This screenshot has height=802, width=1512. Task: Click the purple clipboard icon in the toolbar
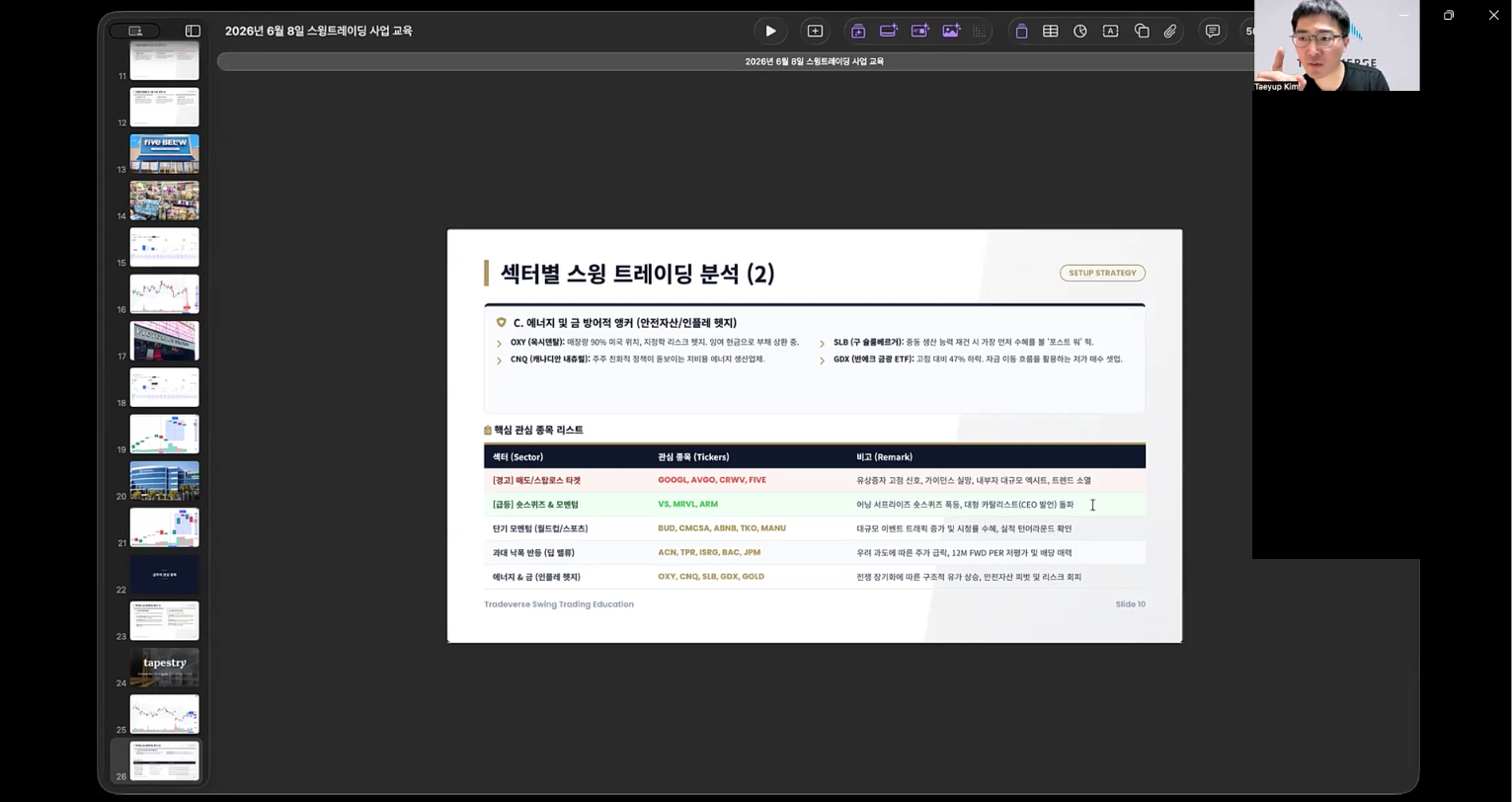[1021, 31]
